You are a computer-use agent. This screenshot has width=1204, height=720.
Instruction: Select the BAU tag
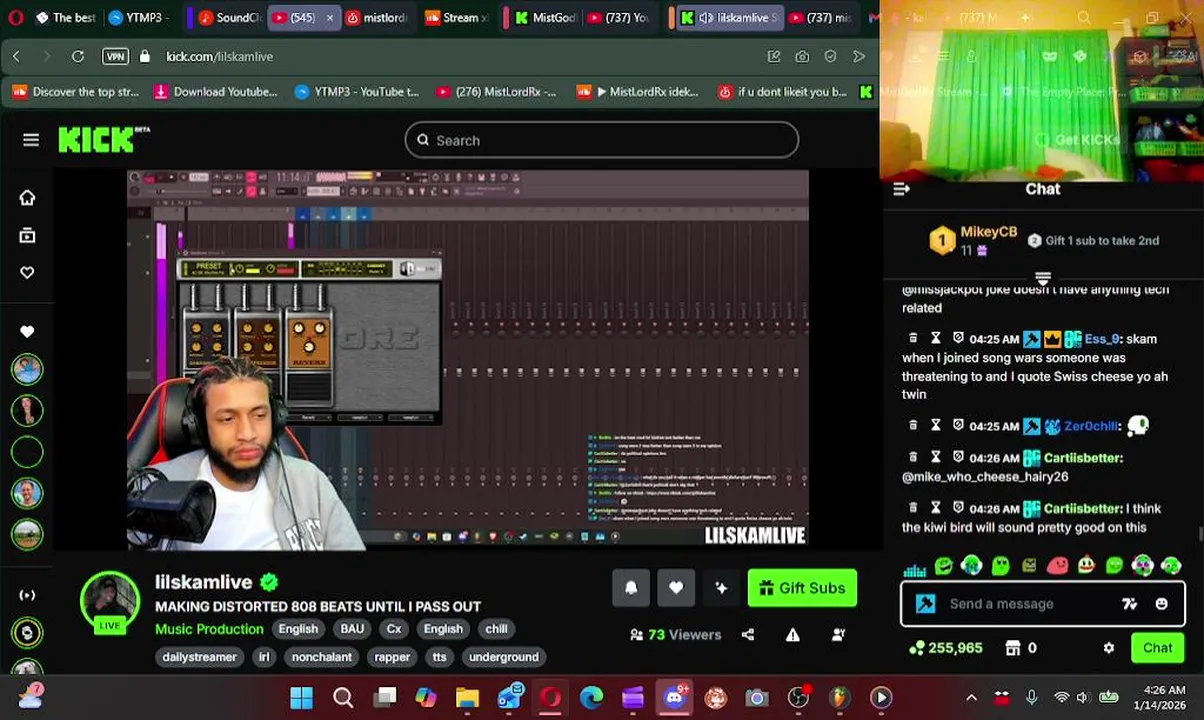352,629
